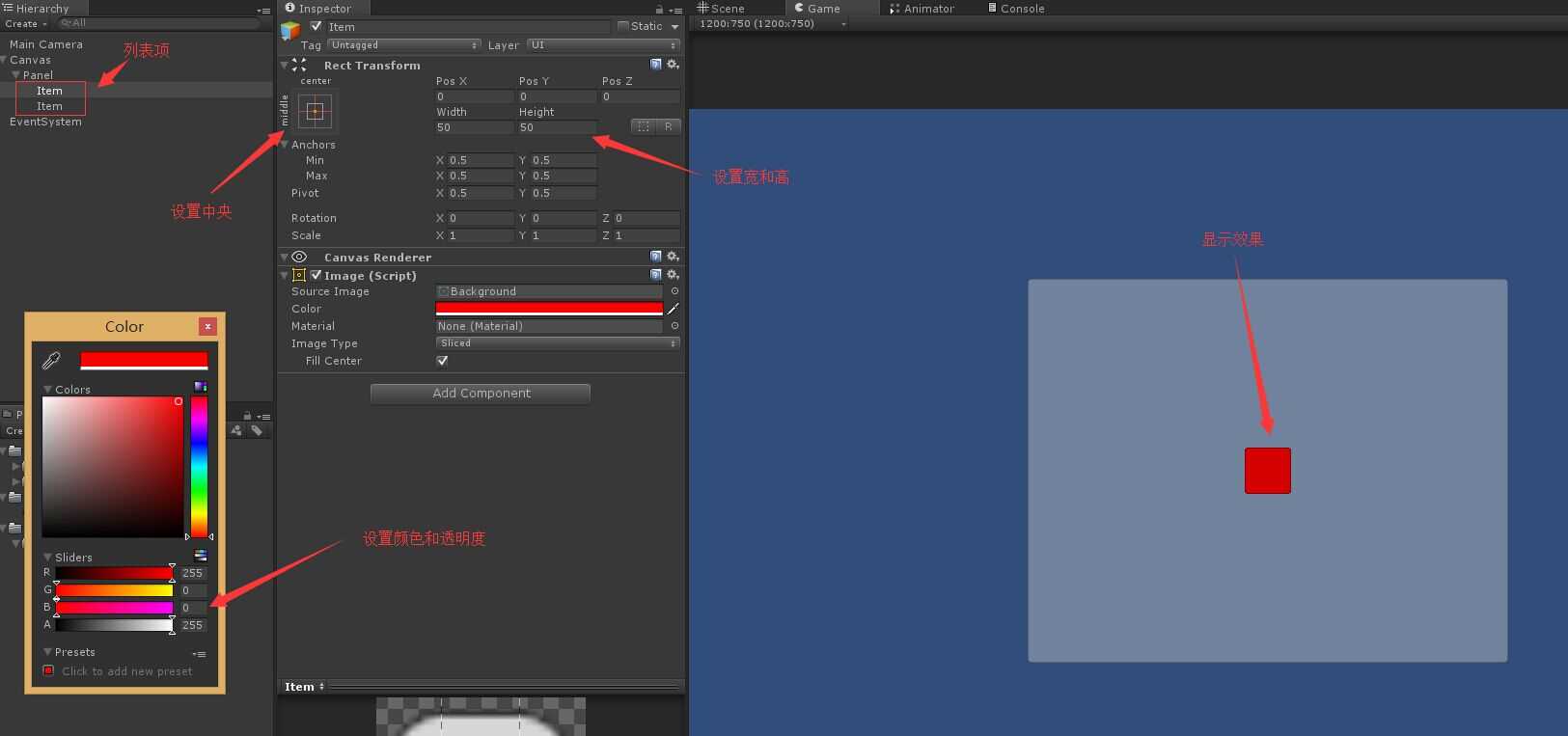Click the Canvas Renderer eye icon
1568x736 pixels.
299,257
